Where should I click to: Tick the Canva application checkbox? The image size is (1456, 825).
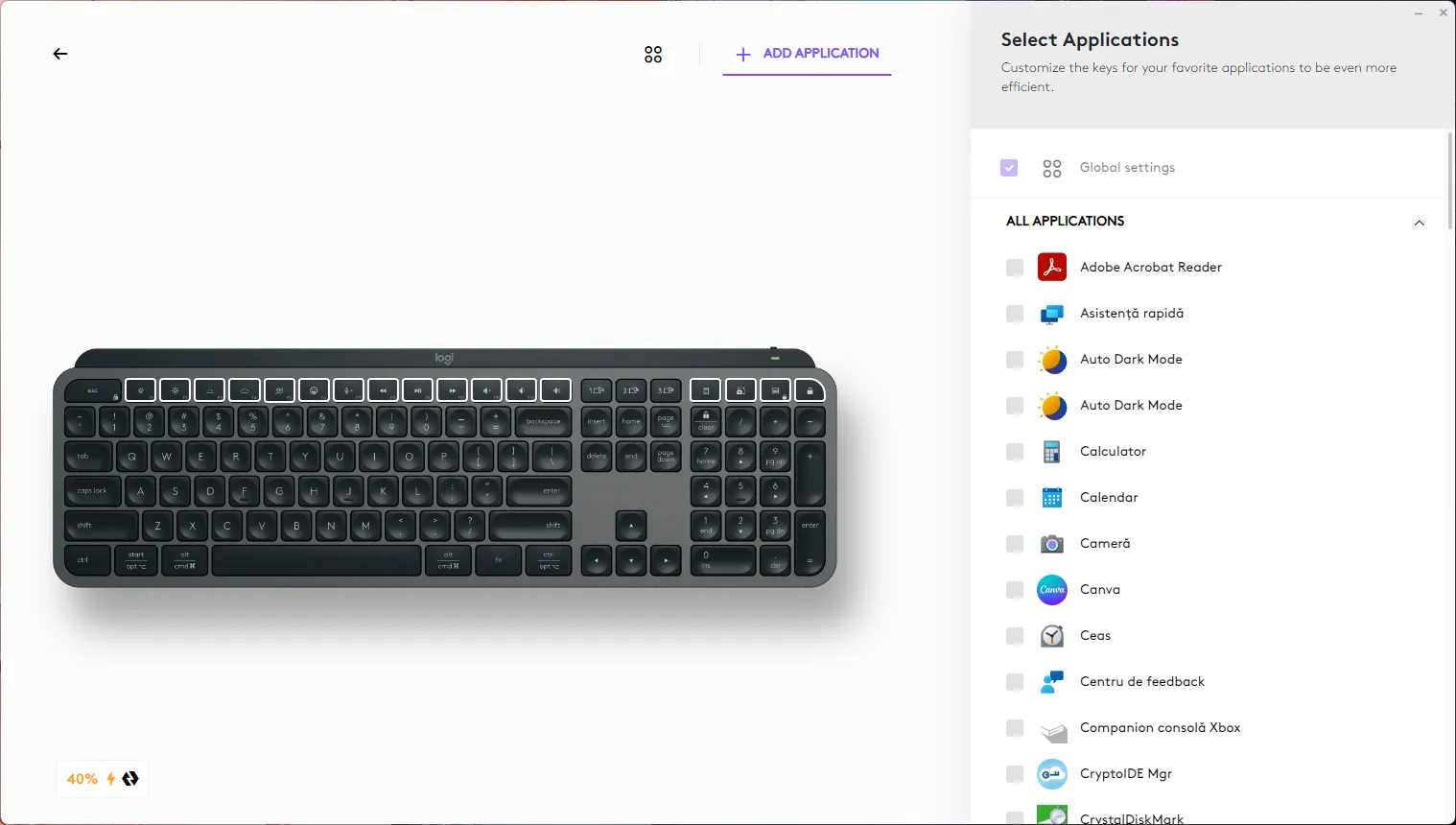click(x=1015, y=590)
